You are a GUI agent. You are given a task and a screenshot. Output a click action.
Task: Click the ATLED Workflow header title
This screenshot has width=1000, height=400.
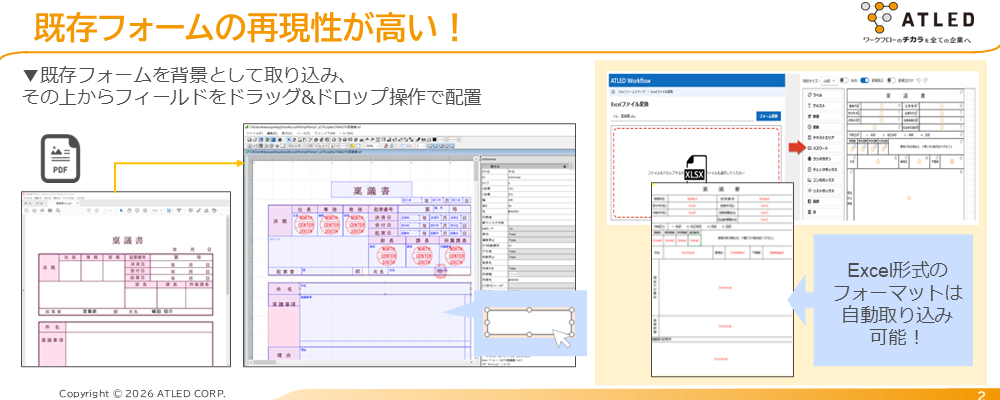pos(631,81)
